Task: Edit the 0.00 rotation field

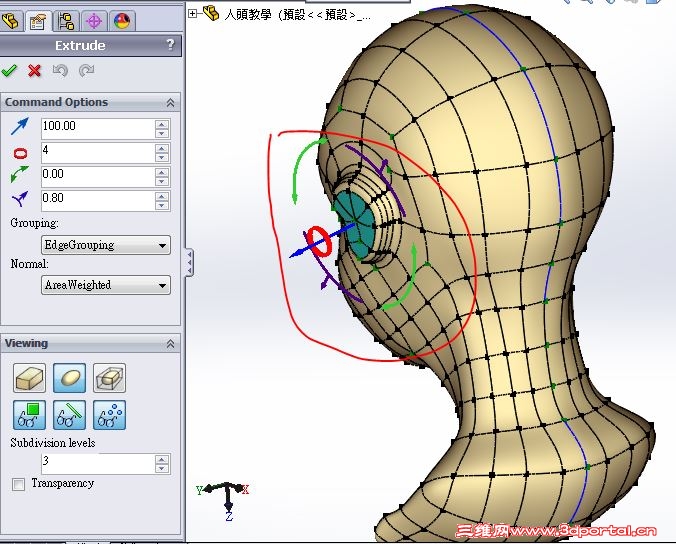Action: pos(98,177)
